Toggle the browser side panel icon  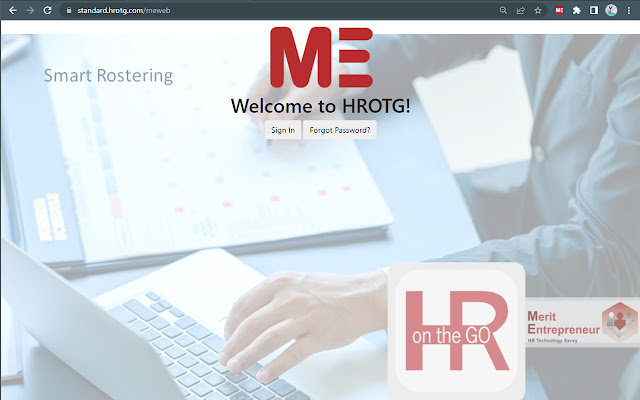pyautogui.click(x=593, y=11)
